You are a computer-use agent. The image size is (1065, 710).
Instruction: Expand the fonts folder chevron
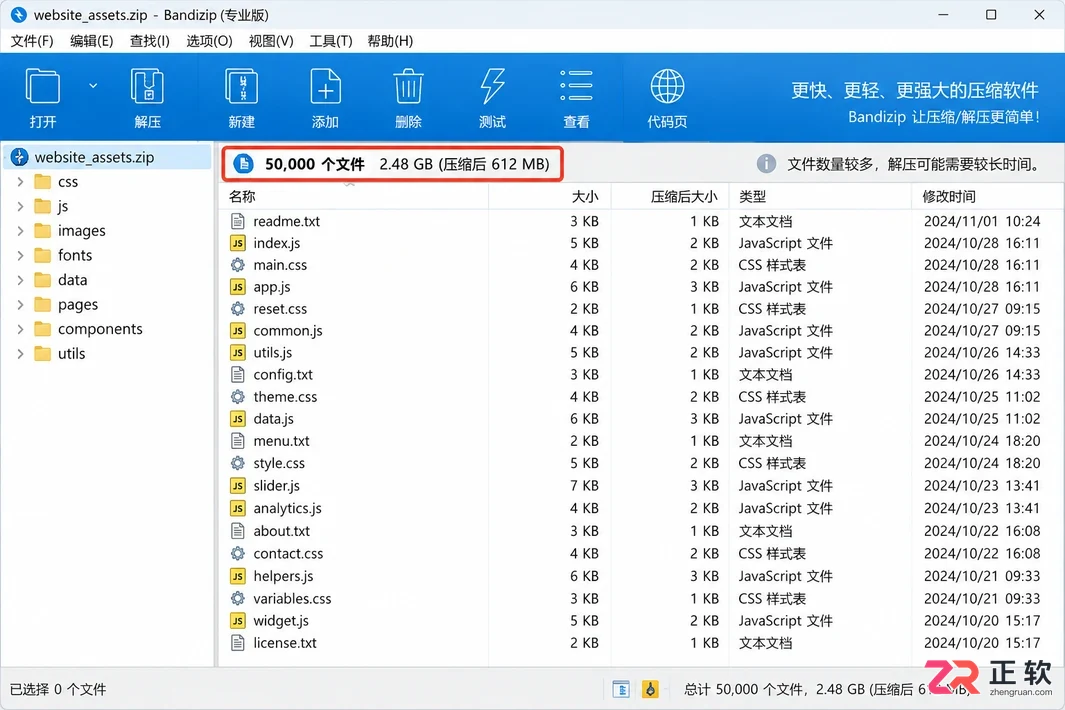click(20, 255)
